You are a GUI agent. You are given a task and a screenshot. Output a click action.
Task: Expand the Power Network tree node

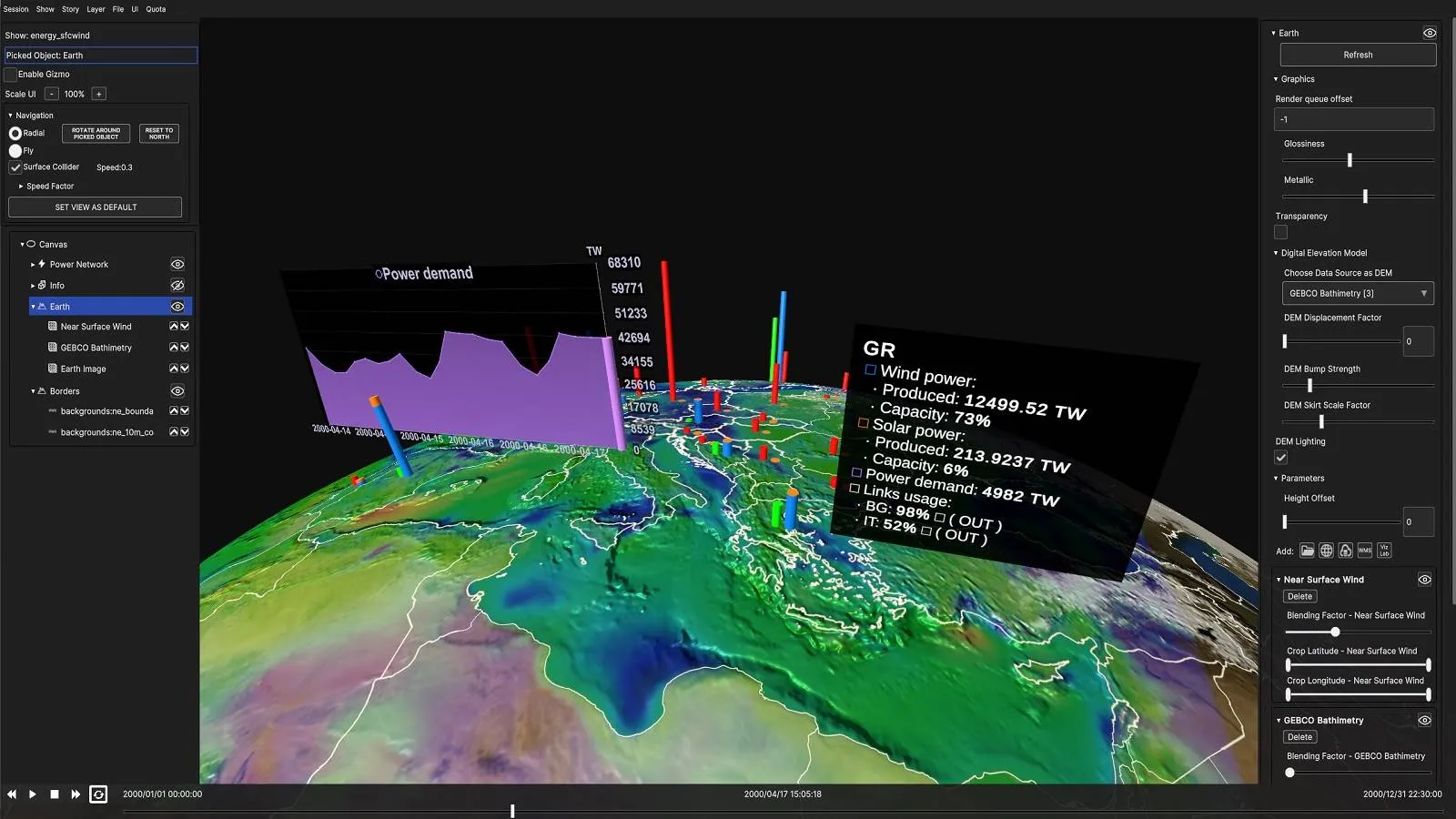pyautogui.click(x=33, y=265)
